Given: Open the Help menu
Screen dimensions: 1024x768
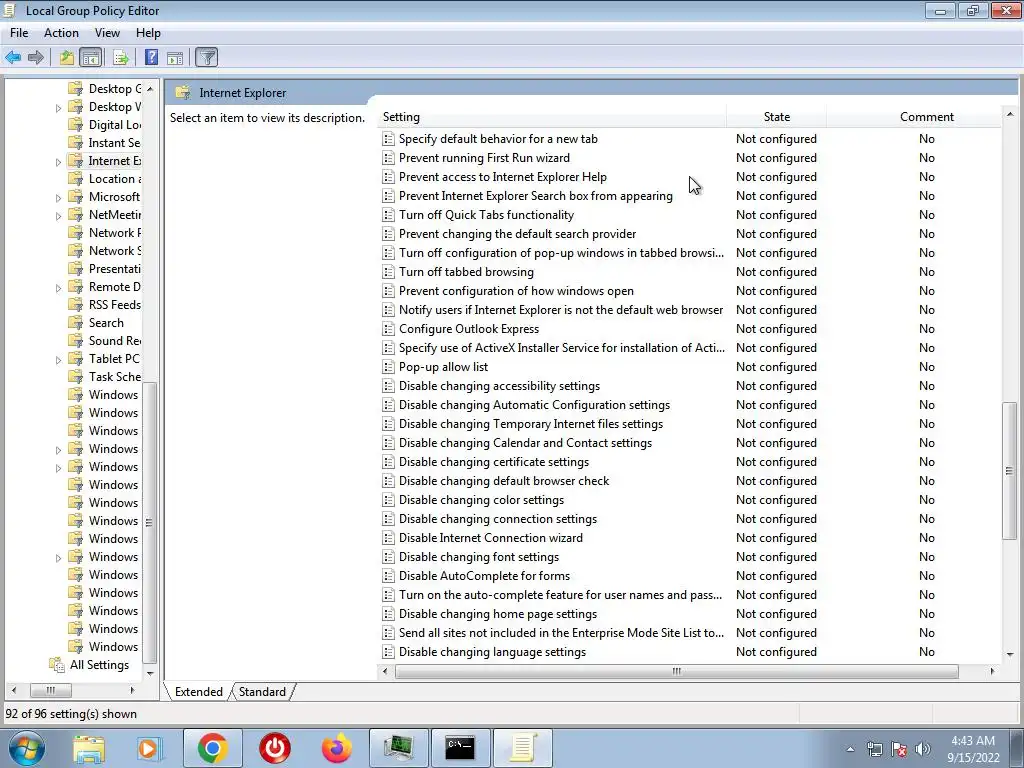Looking at the screenshot, I should 148,33.
